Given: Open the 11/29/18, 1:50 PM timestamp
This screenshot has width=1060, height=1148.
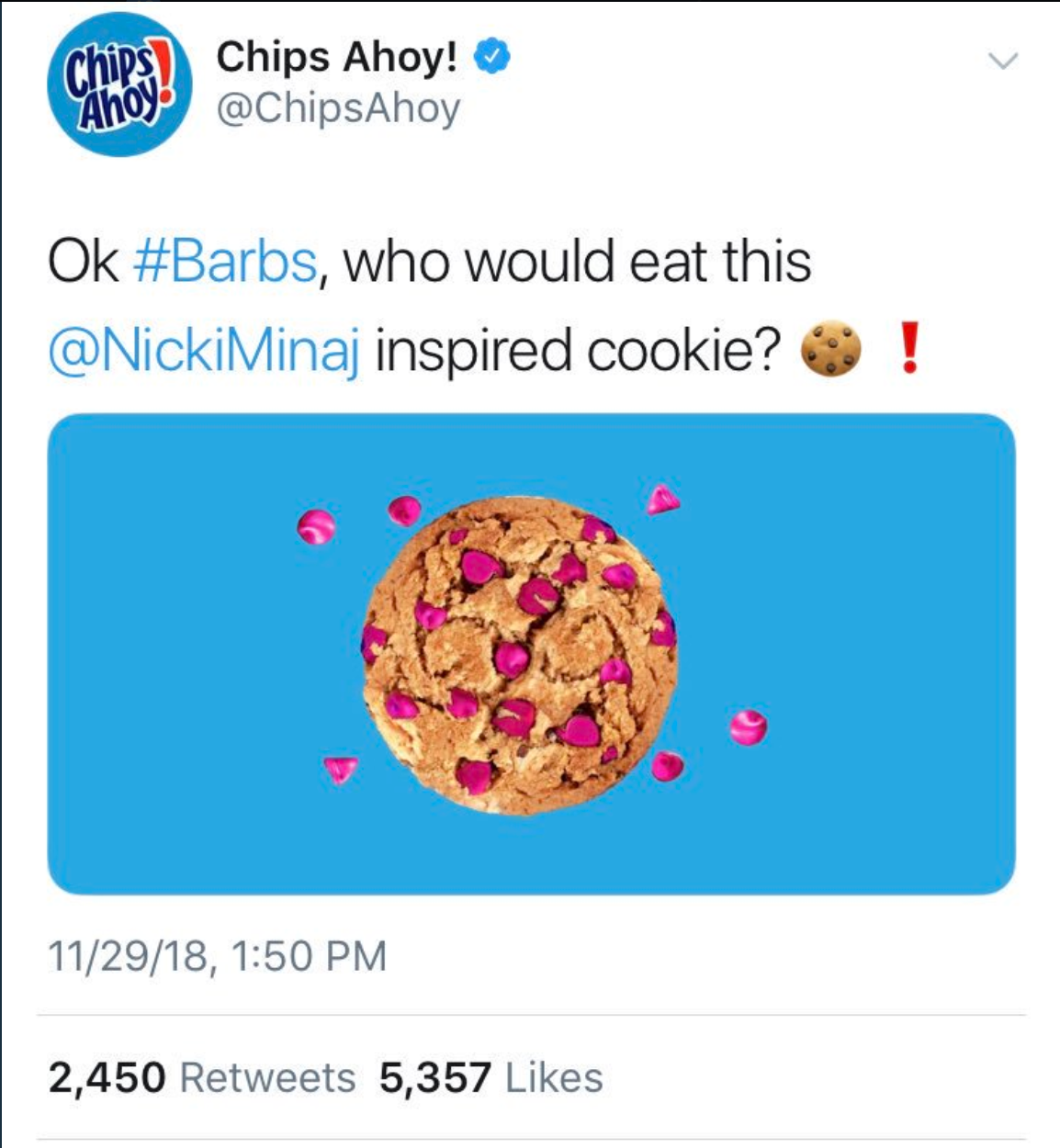Looking at the screenshot, I should [x=217, y=956].
